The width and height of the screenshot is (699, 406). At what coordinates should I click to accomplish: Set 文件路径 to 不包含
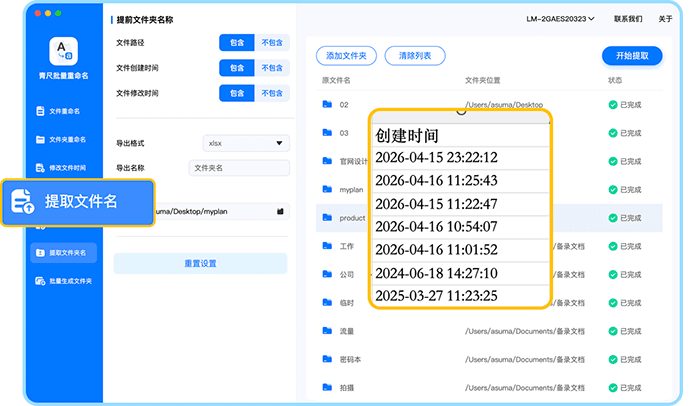coord(272,42)
